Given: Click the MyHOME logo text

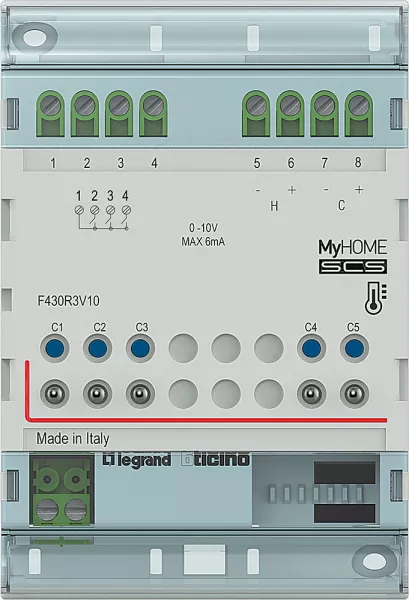Looking at the screenshot, I should click(x=353, y=248).
